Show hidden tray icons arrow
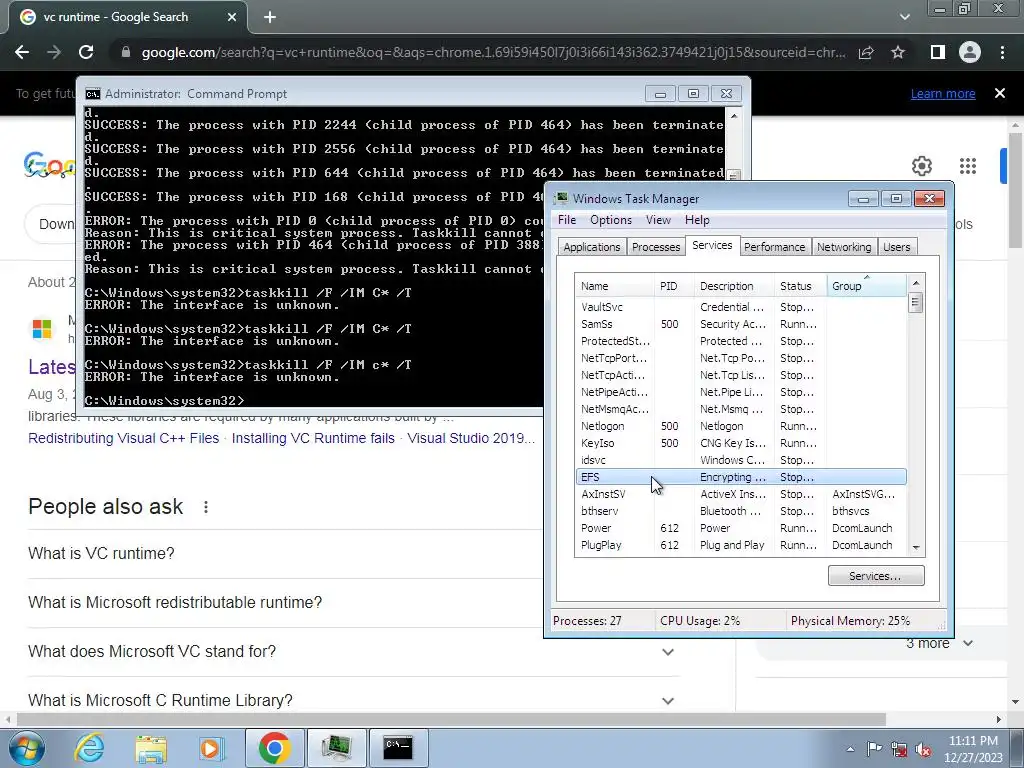The image size is (1024, 768). point(850,749)
